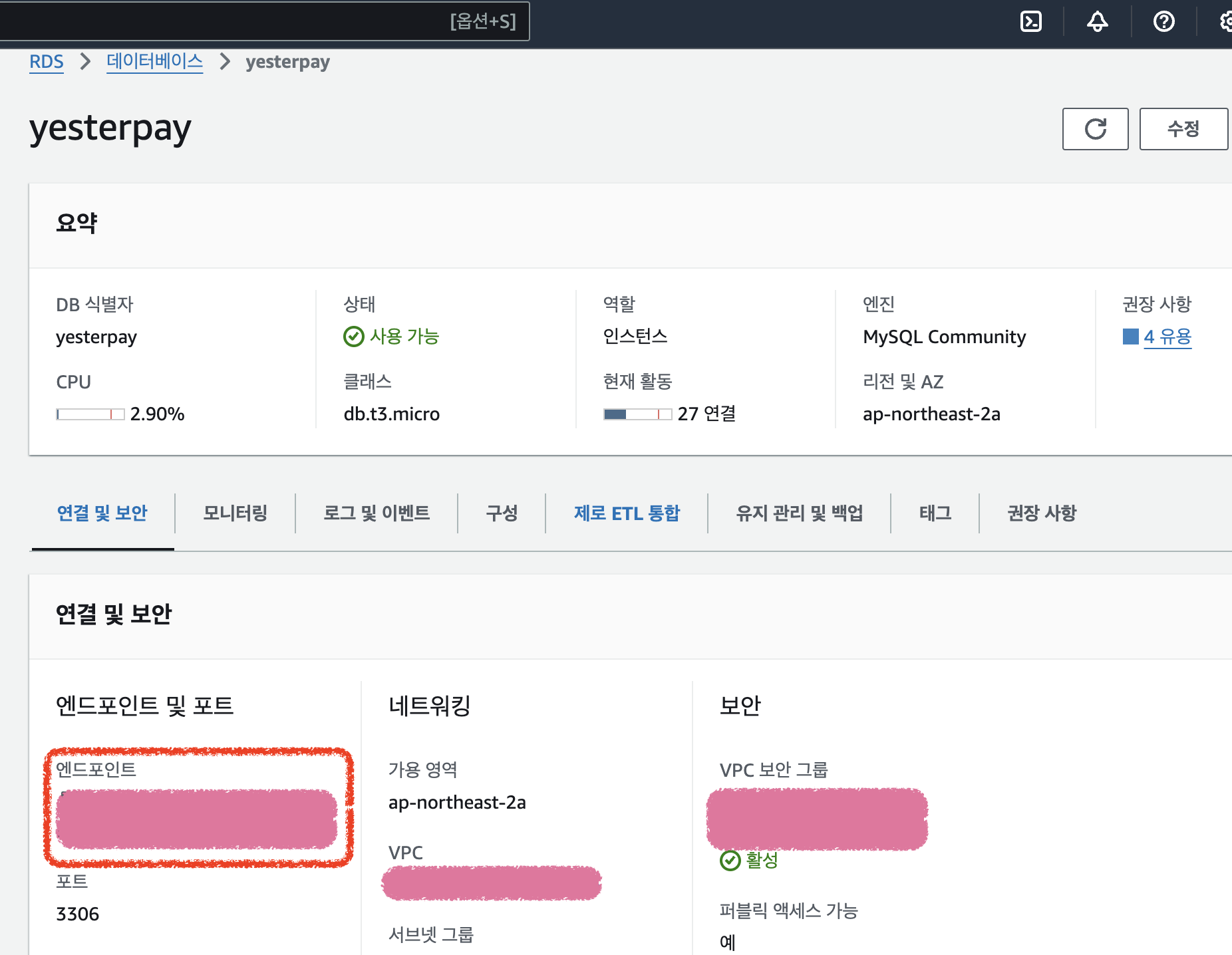The image size is (1232, 955).
Task: Click the 현재 활동 connections meter bar
Action: click(x=637, y=414)
